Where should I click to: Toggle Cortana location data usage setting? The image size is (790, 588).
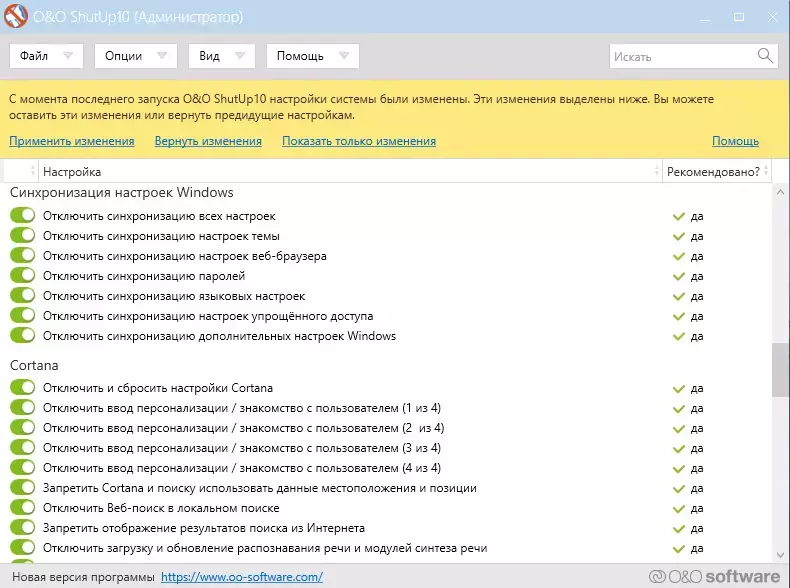coord(23,487)
